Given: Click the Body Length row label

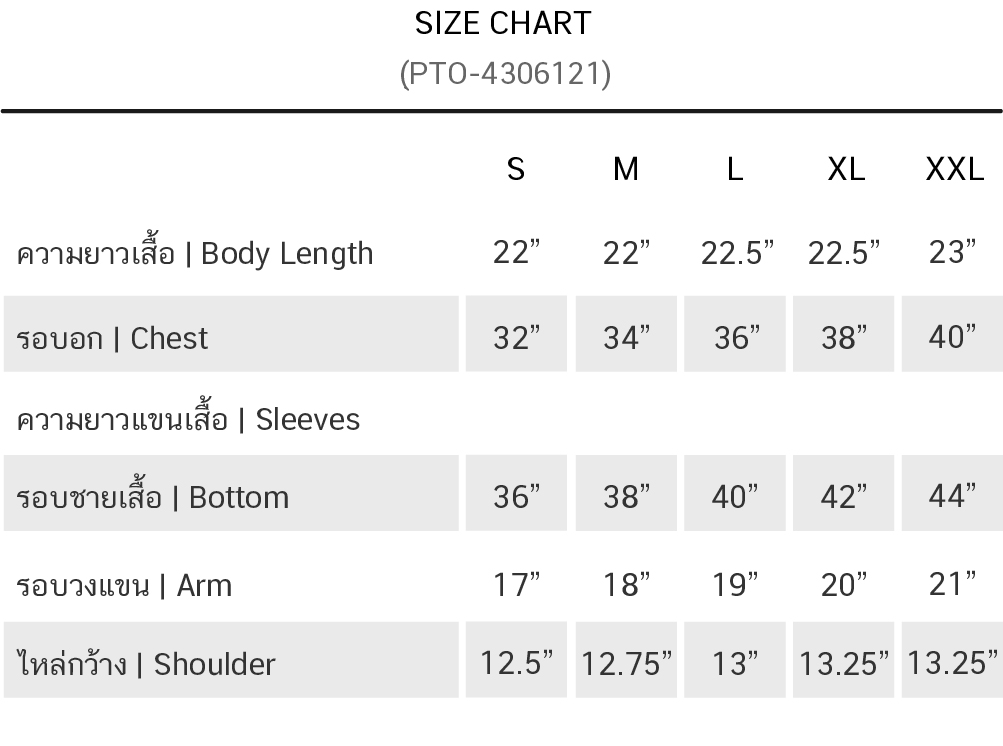Looking at the screenshot, I should 195,253.
